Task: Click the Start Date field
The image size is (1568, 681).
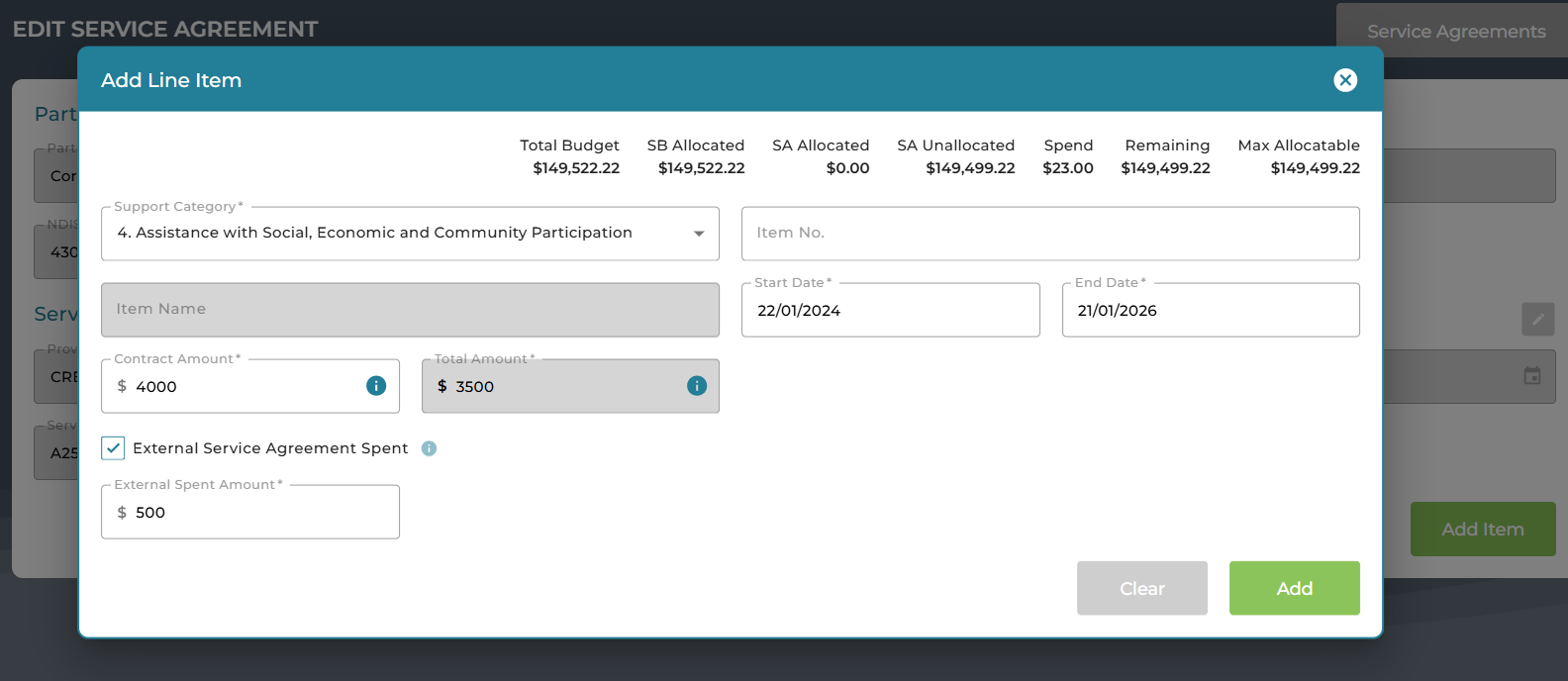Action: click(890, 311)
